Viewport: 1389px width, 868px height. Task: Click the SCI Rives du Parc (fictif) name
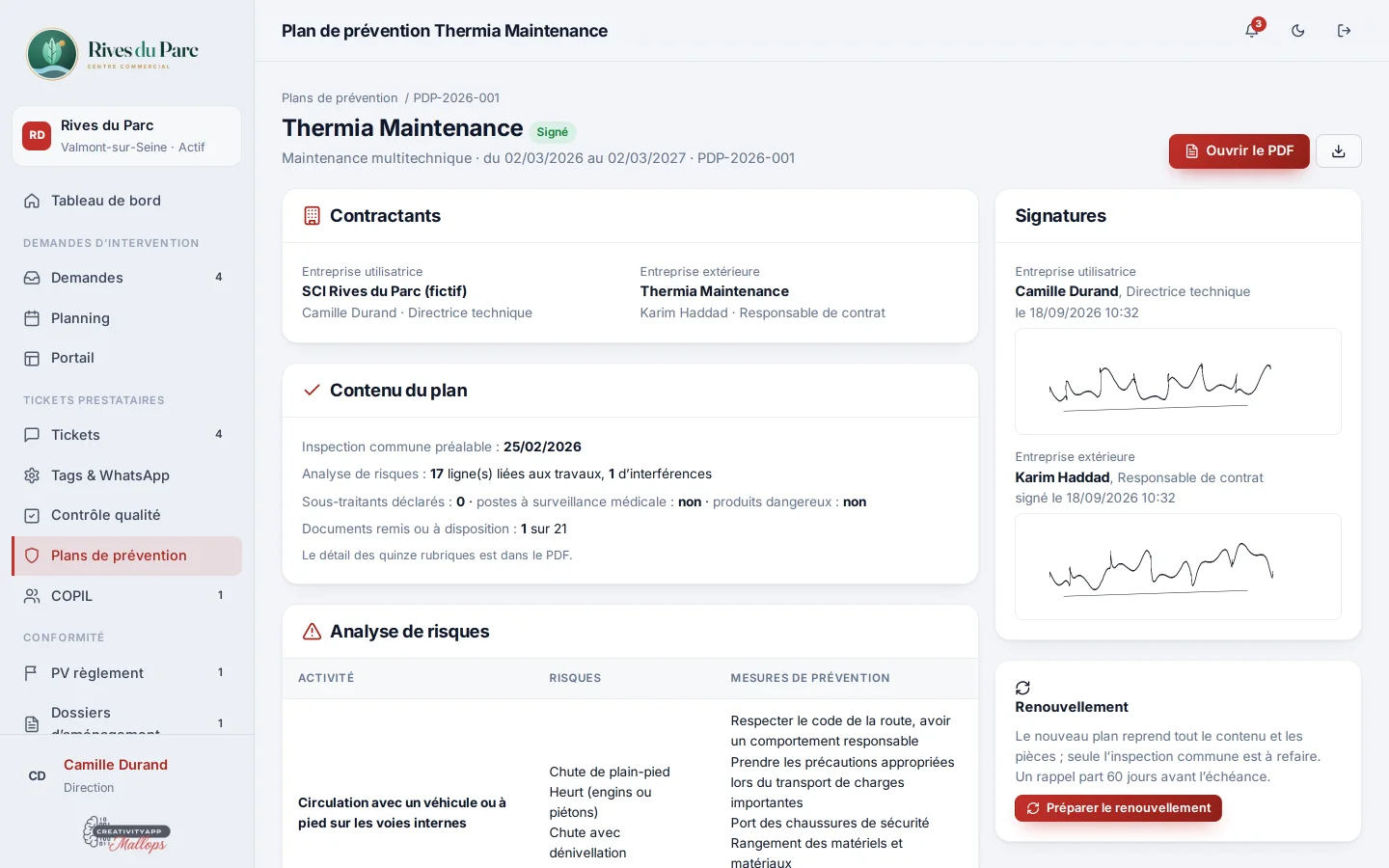(384, 291)
